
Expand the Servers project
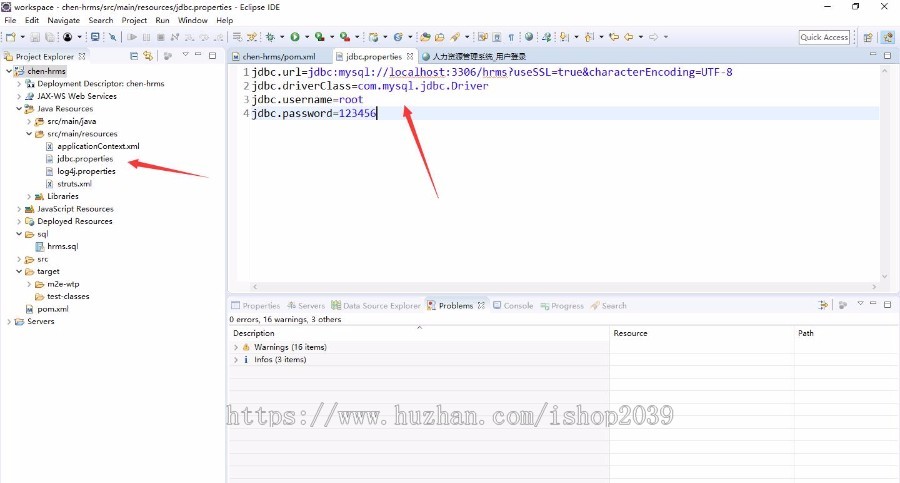coord(9,322)
